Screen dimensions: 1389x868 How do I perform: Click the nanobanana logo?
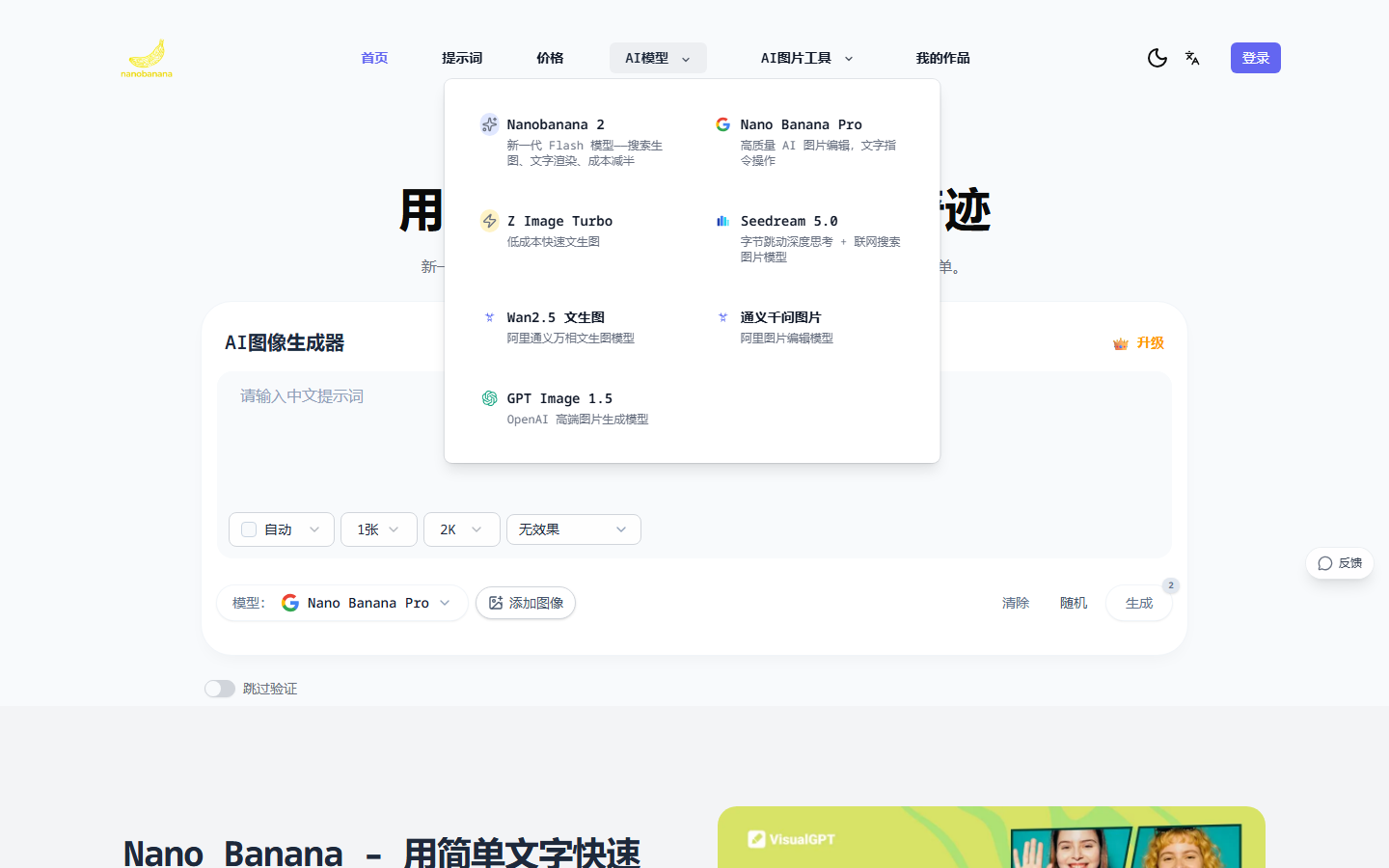pos(147,58)
